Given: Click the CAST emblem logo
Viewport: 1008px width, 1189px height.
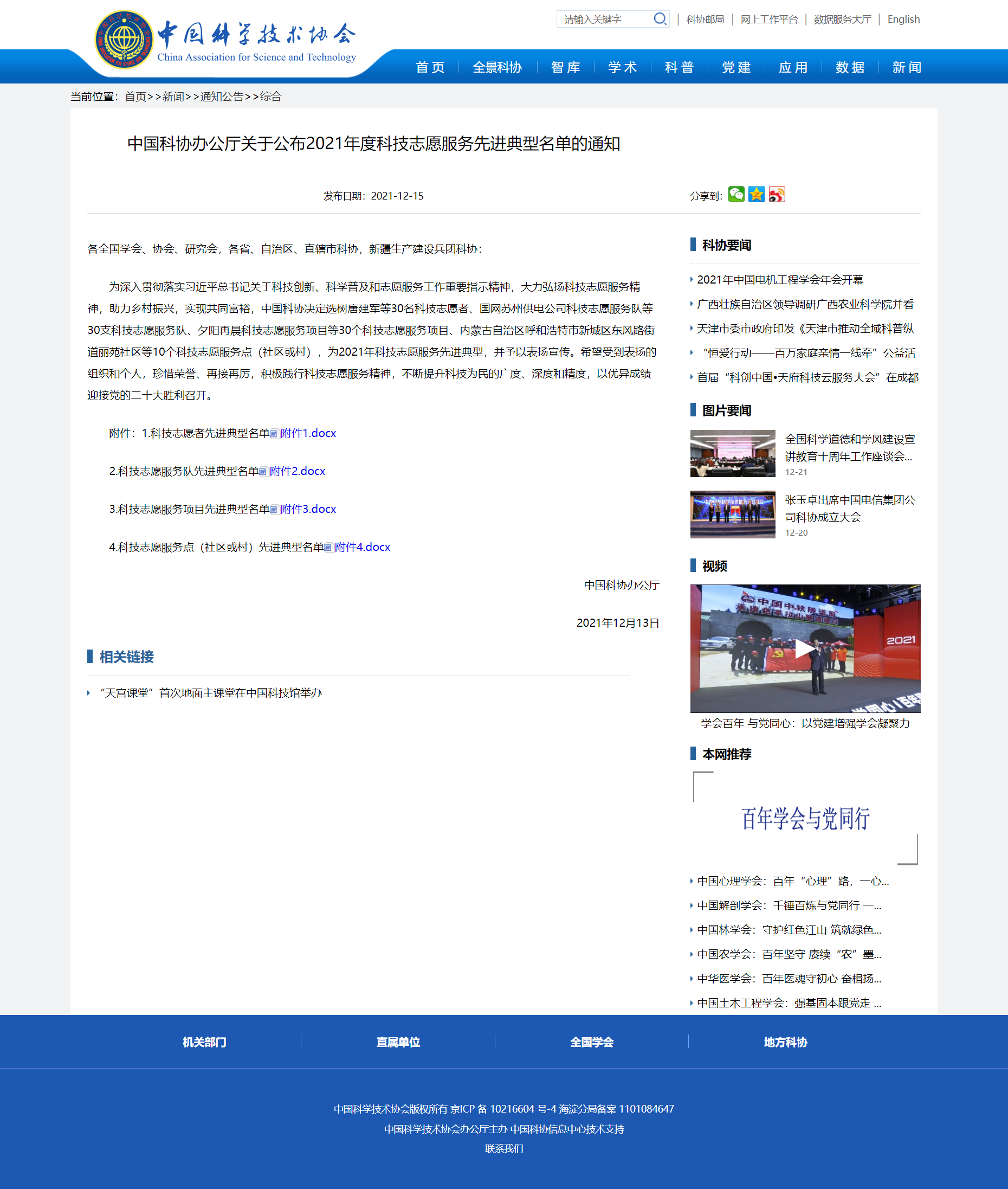Looking at the screenshot, I should click(124, 40).
